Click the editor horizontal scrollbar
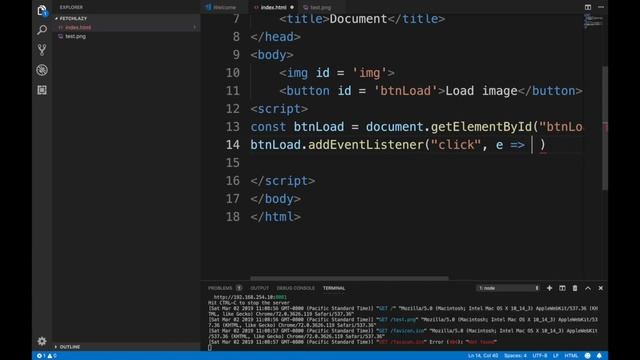Screen dimensions: 640x360 tap(349, 278)
